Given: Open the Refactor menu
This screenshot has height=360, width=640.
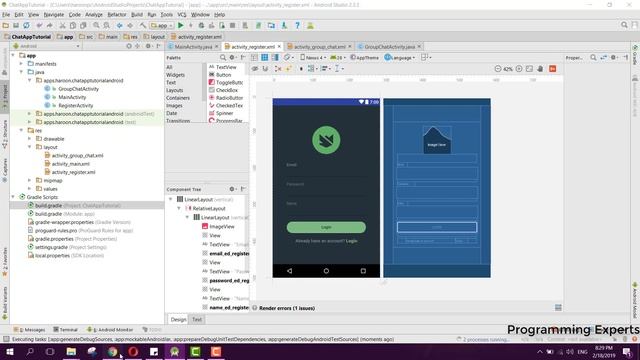Looking at the screenshot, I should [117, 14].
